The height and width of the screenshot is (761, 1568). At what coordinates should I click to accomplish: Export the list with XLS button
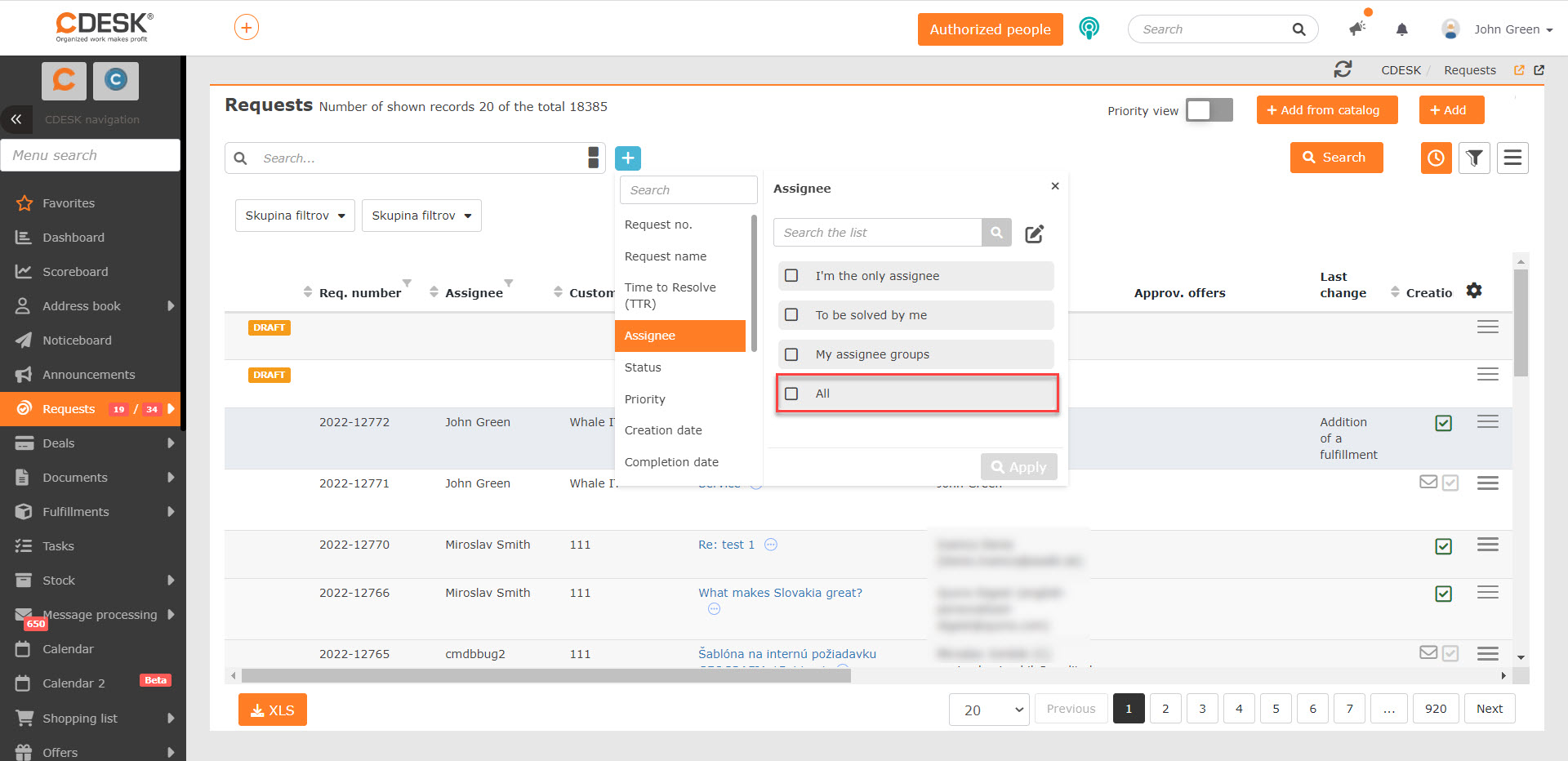(x=273, y=710)
